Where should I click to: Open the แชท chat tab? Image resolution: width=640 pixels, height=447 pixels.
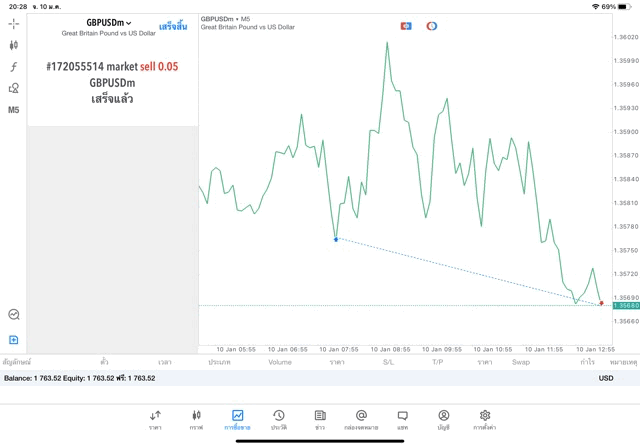tap(402, 420)
